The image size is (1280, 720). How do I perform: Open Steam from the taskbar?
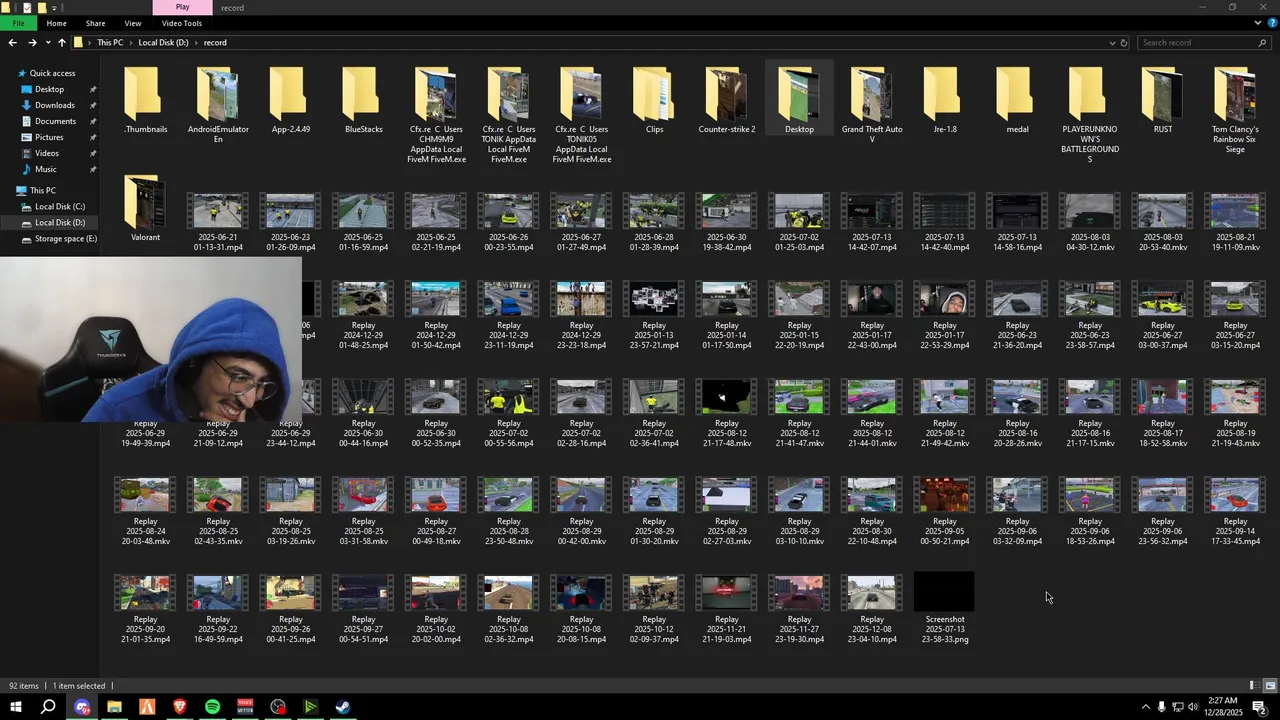click(342, 707)
